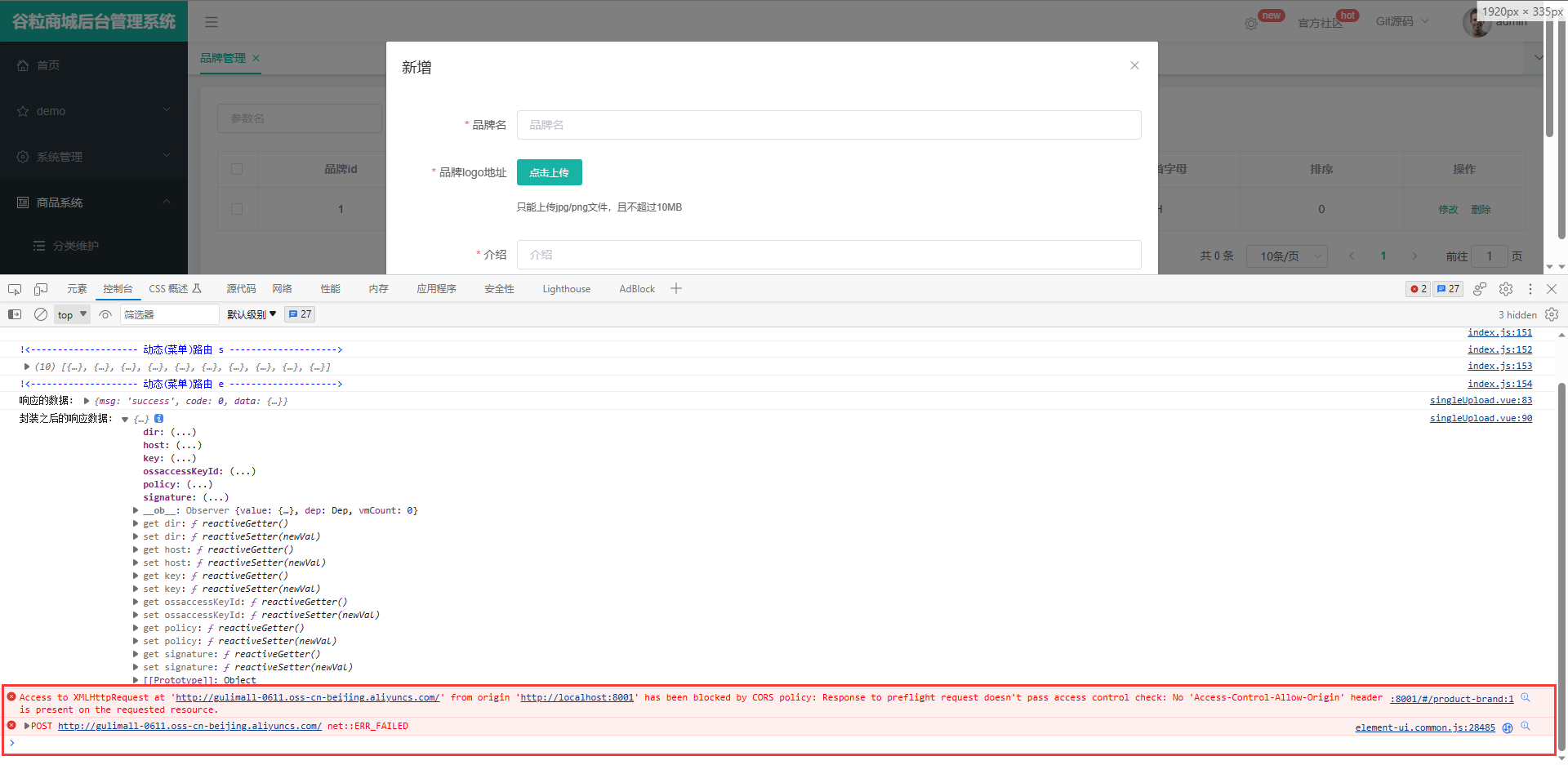The image size is (1568, 765).
Task: Click the 品牌名 input field
Action: [828, 125]
